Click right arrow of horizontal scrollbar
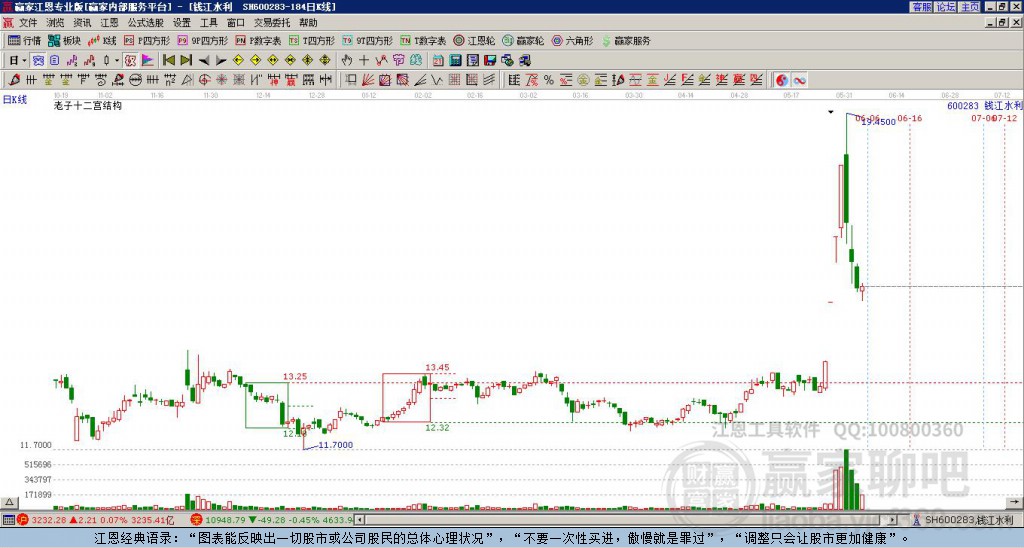 (x=892, y=520)
